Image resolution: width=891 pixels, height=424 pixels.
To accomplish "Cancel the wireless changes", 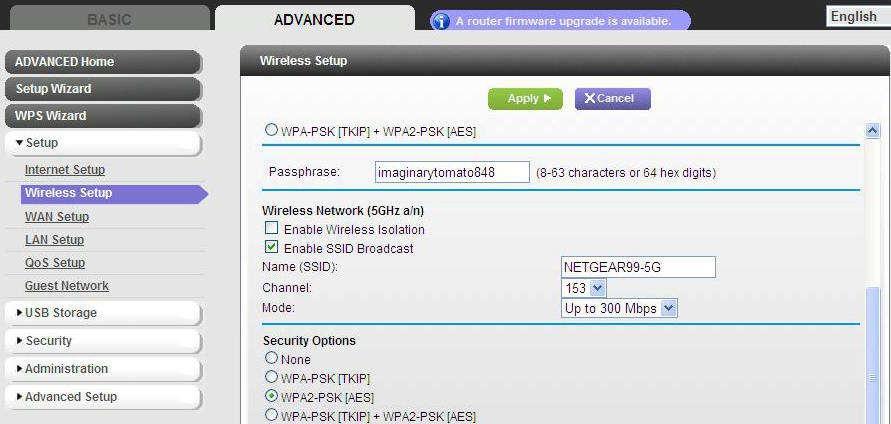I will click(613, 99).
